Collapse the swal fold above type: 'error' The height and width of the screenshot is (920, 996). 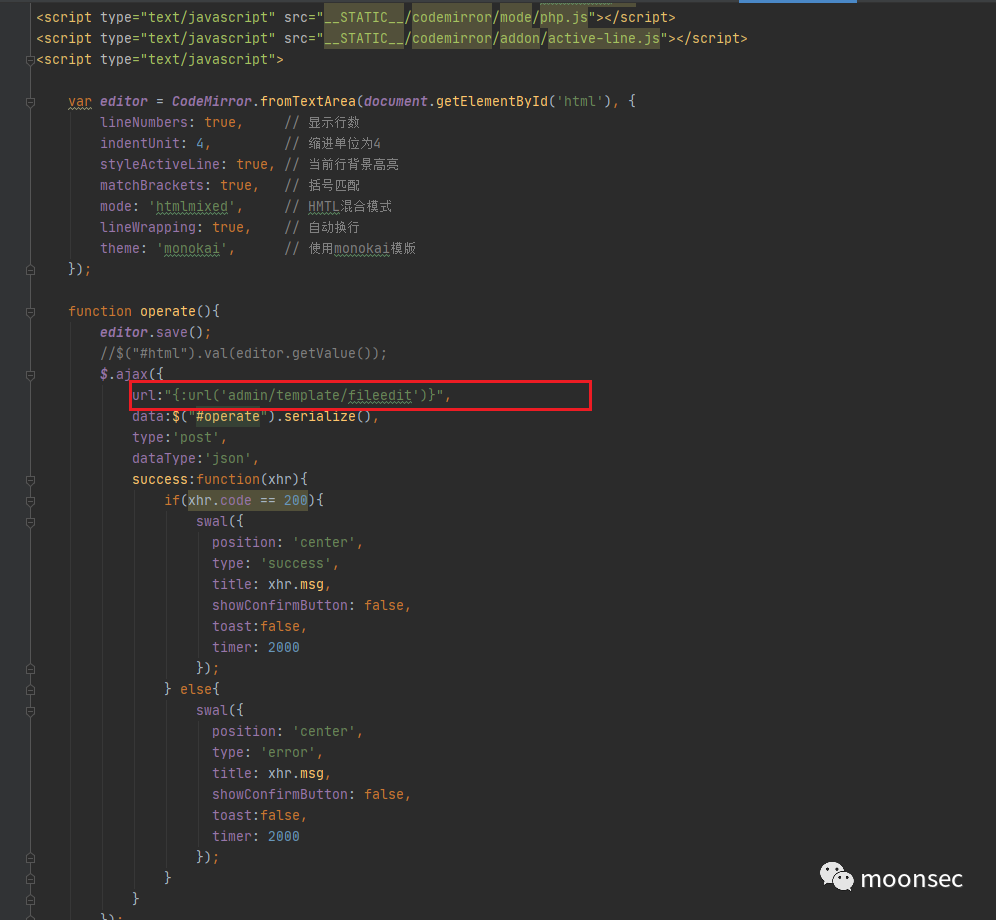coord(30,711)
